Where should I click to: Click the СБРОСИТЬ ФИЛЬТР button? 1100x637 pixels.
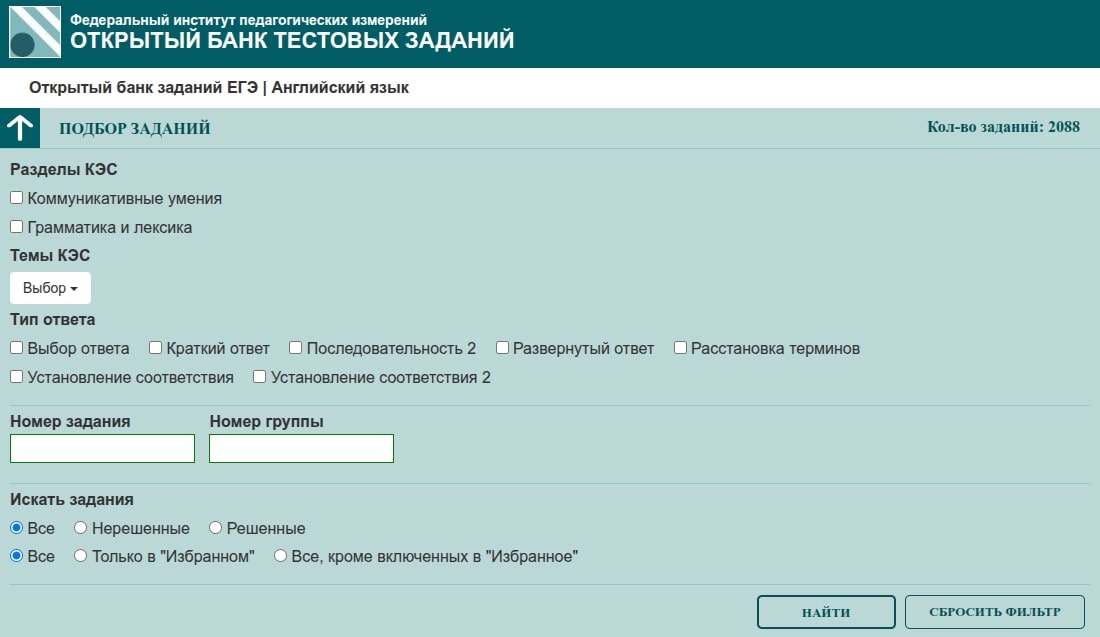click(x=995, y=612)
